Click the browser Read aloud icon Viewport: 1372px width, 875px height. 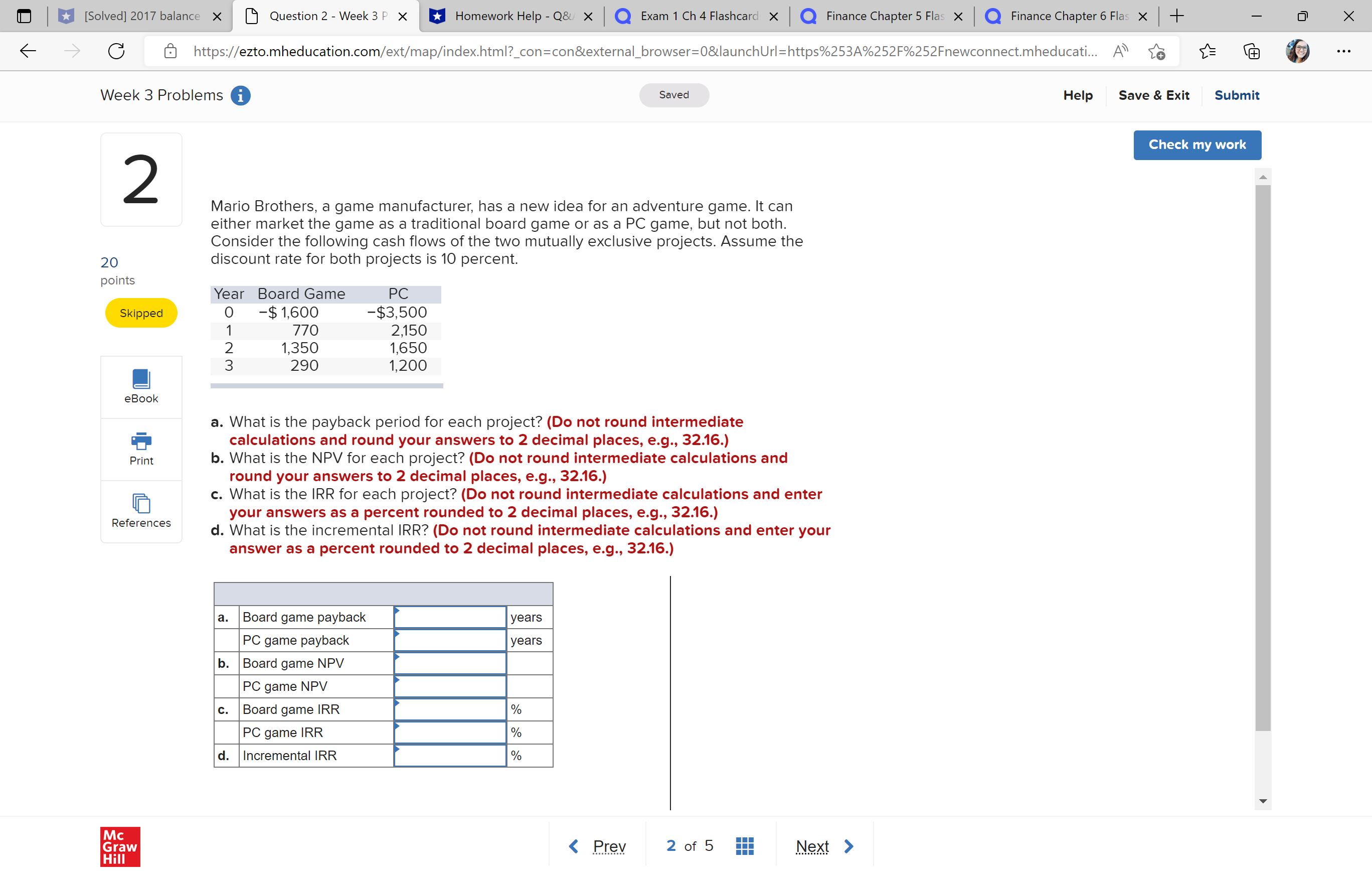(1120, 51)
